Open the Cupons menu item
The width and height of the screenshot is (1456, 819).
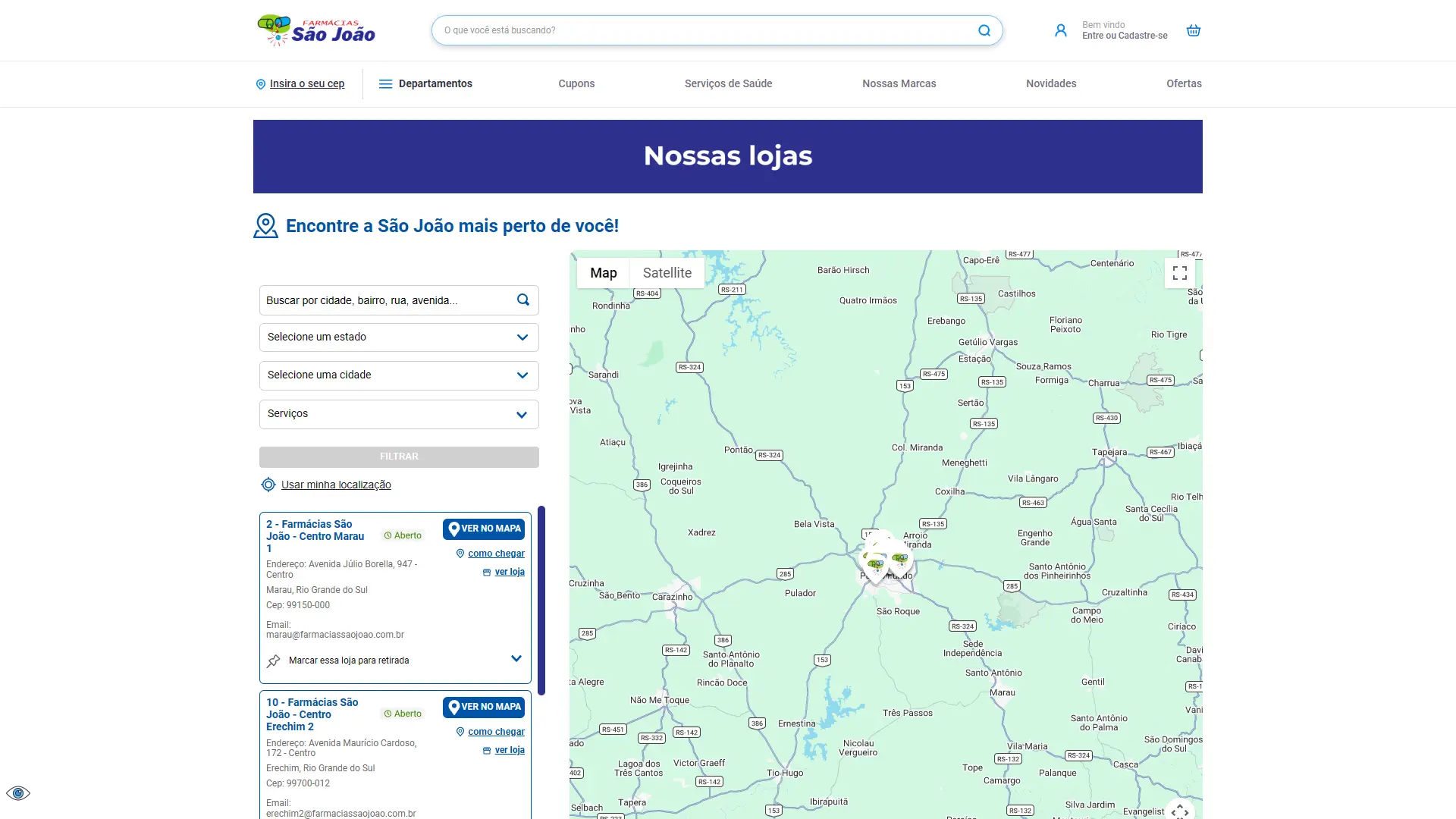click(x=576, y=84)
